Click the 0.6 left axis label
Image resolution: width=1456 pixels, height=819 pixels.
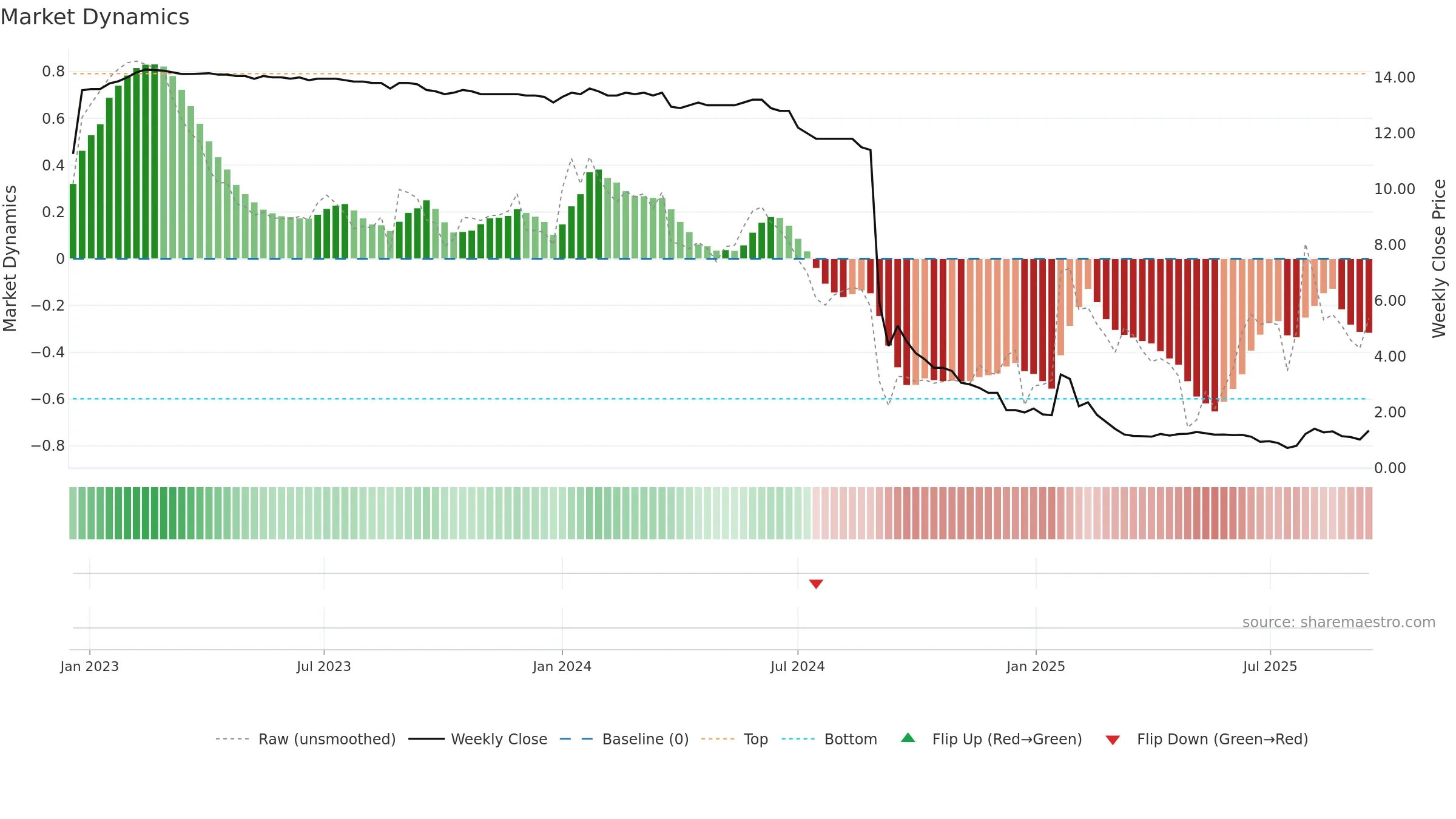[x=53, y=119]
